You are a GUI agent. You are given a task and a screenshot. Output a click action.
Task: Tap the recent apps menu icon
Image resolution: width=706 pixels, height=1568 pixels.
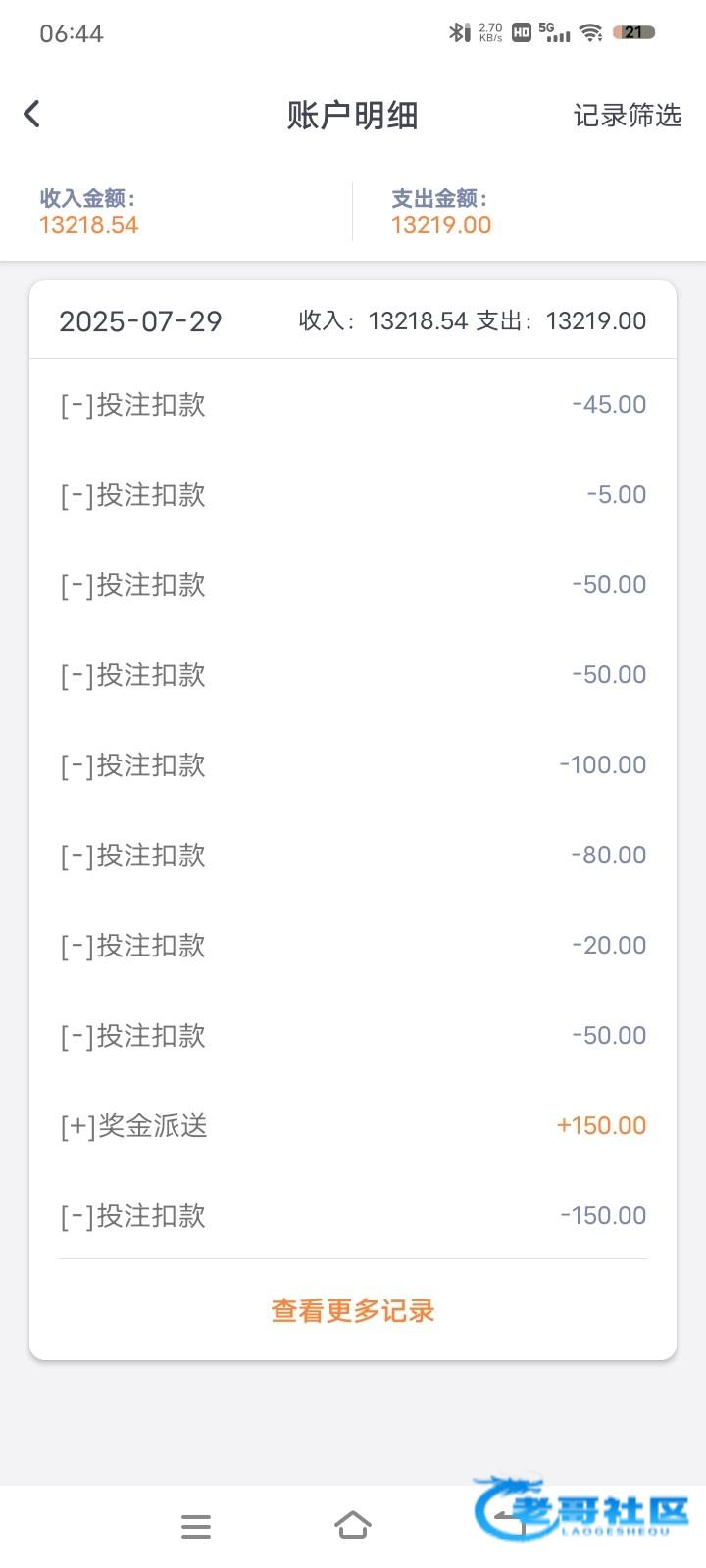[196, 1526]
